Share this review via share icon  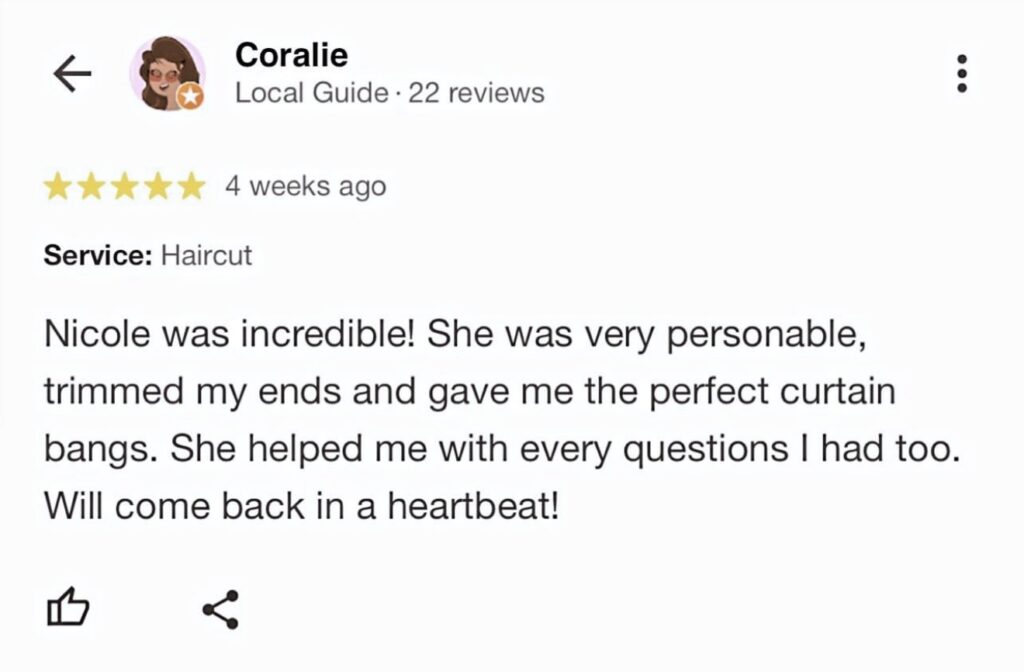coord(220,608)
